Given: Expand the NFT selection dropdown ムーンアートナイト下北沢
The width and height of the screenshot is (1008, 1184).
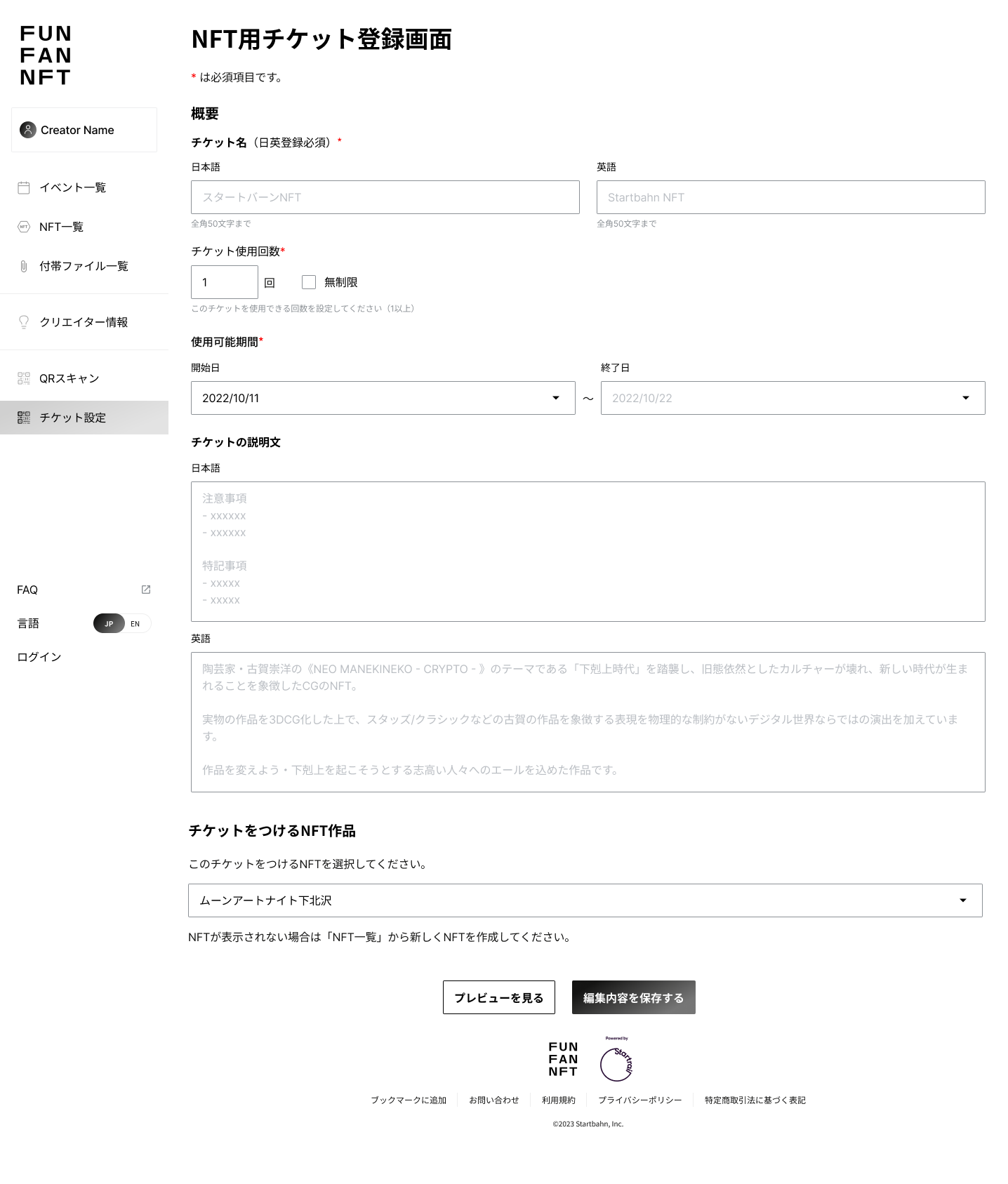Looking at the screenshot, I should pos(962,900).
